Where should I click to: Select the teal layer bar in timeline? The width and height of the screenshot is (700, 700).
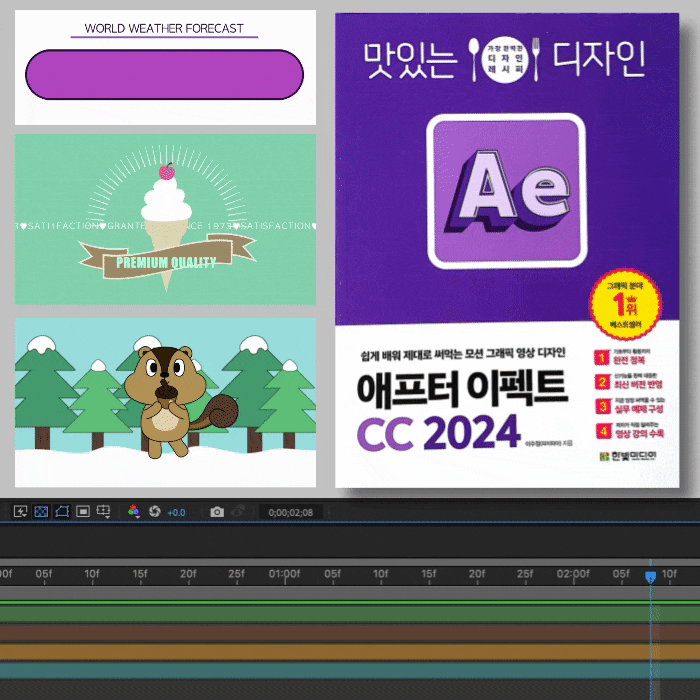coord(350,671)
